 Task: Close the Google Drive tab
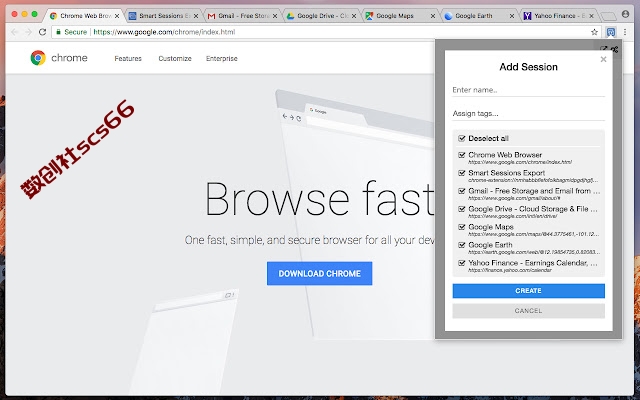[x=354, y=16]
